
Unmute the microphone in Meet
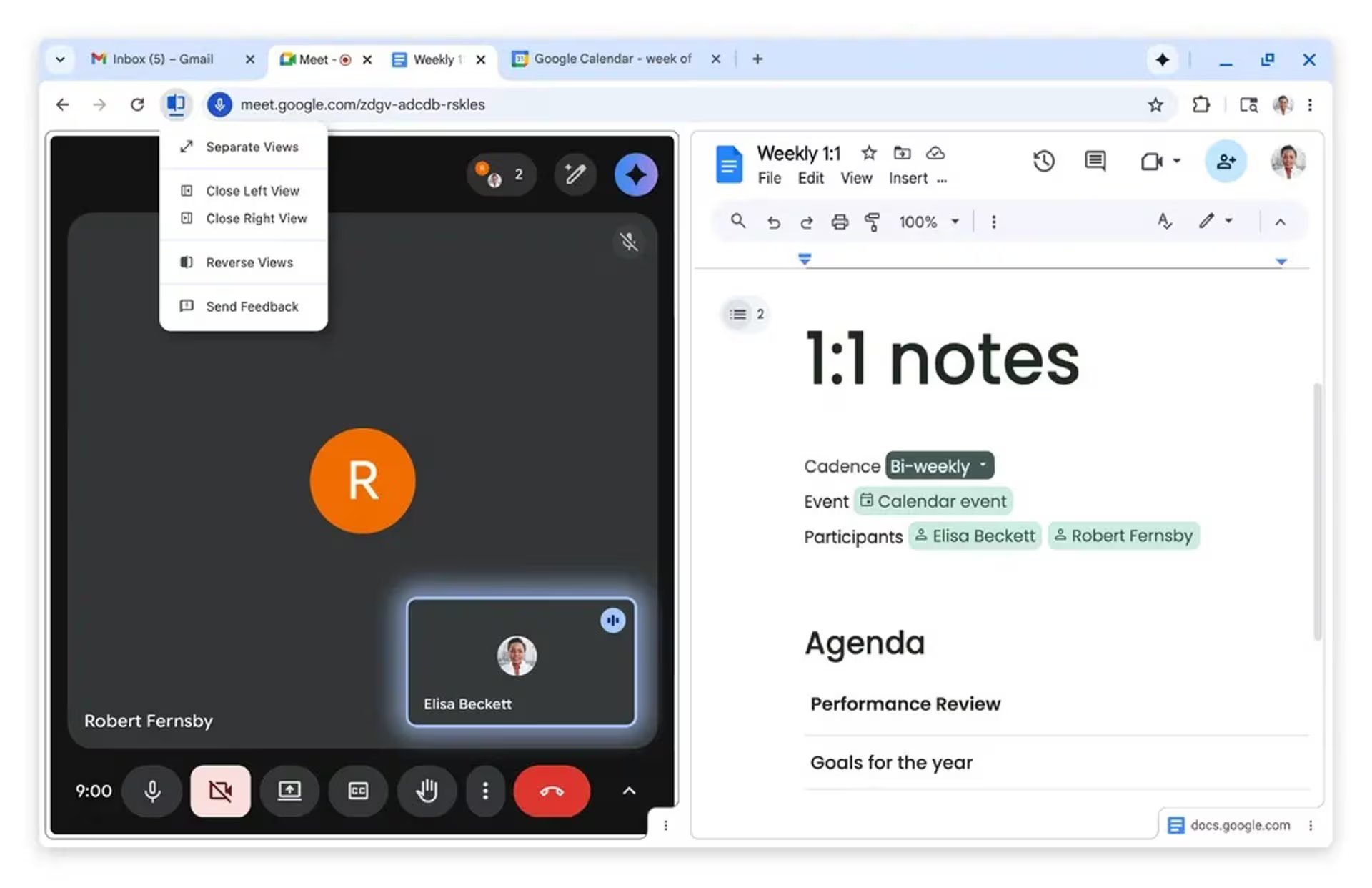click(x=152, y=791)
